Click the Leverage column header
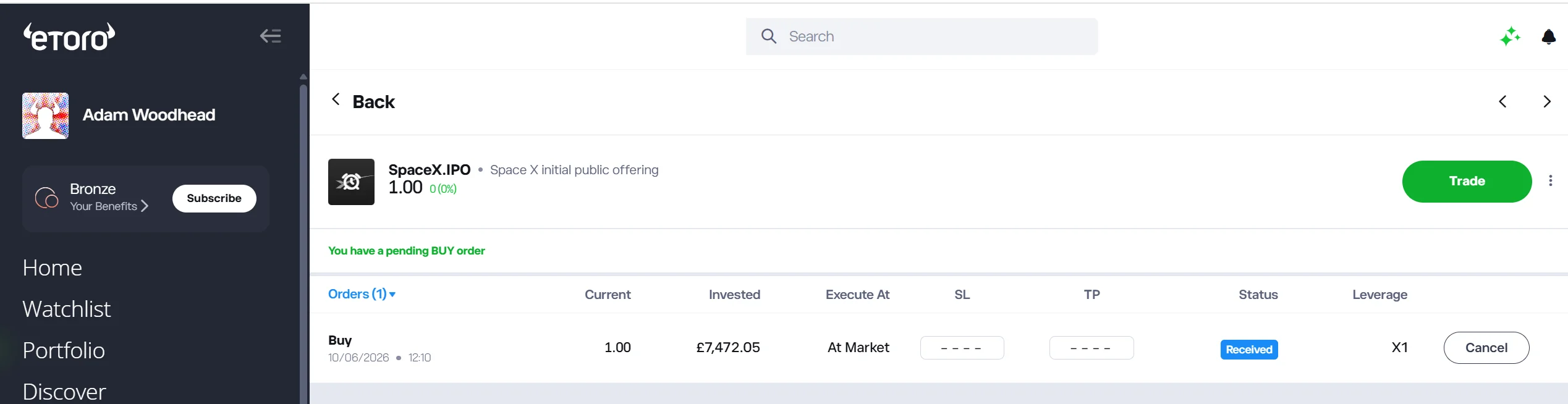1568x404 pixels. pyautogui.click(x=1379, y=295)
